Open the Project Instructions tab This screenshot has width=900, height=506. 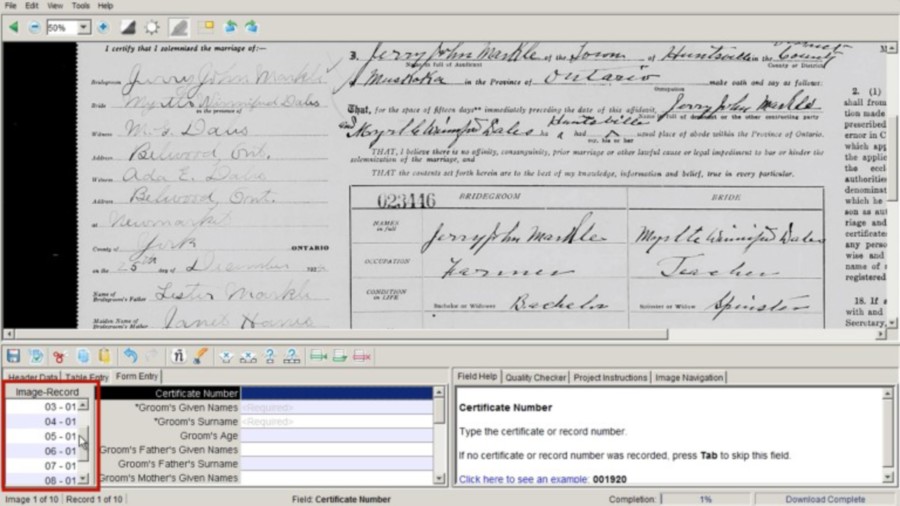point(610,377)
